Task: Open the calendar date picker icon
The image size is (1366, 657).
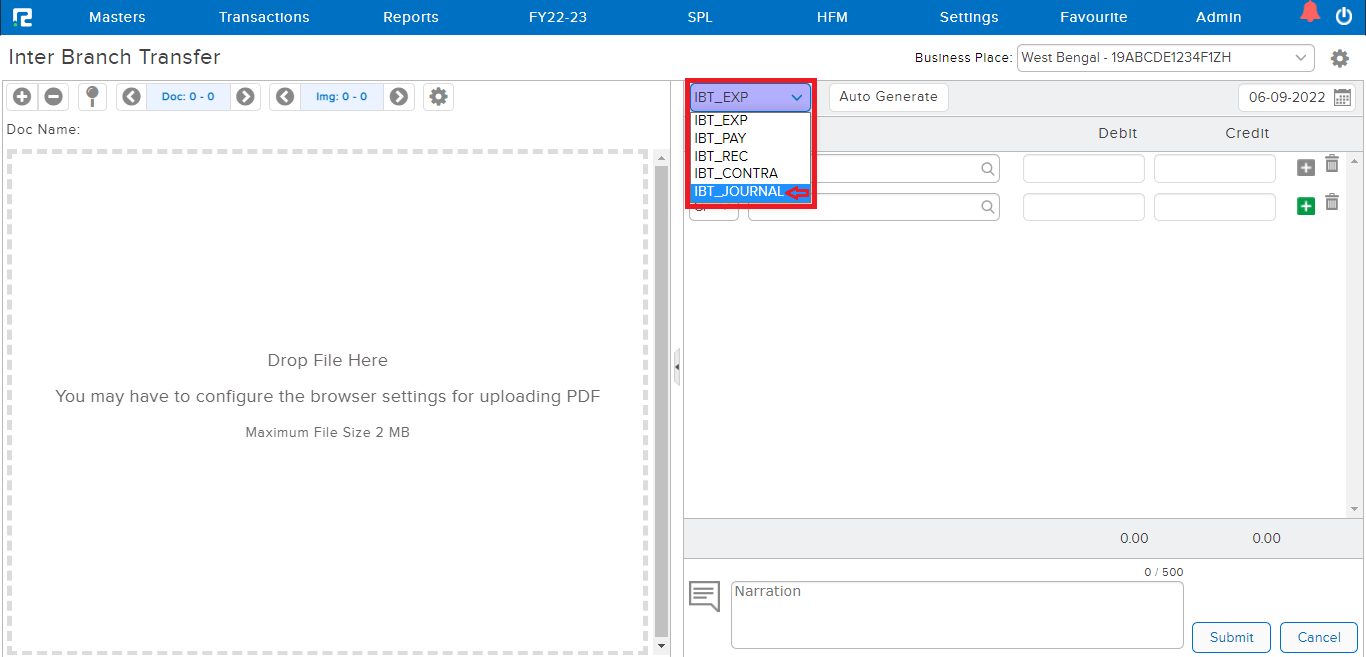Action: click(1343, 98)
